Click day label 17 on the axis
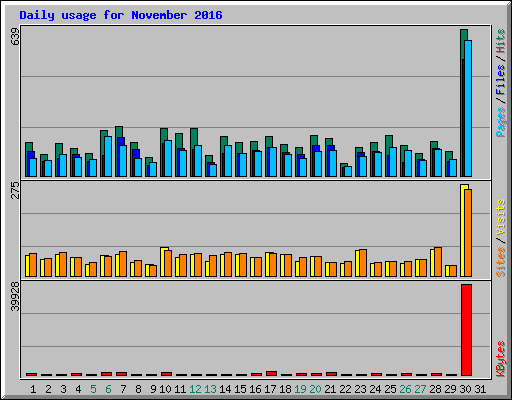512x400 pixels. click(270, 389)
